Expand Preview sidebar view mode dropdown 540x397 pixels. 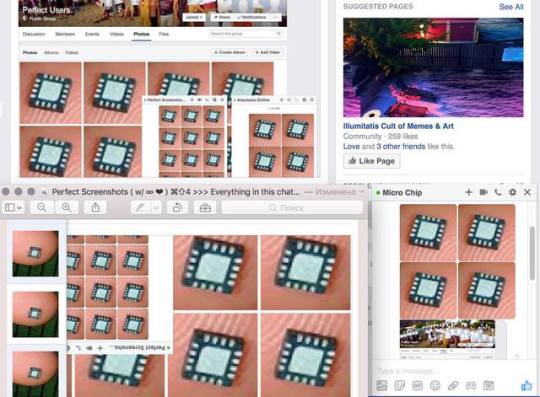tap(13, 208)
